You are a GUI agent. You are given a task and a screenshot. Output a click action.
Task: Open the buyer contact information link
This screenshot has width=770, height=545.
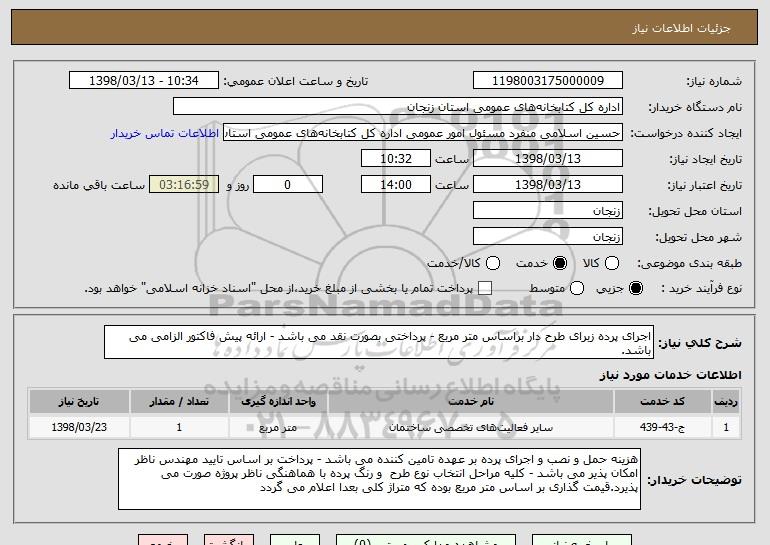(x=165, y=133)
